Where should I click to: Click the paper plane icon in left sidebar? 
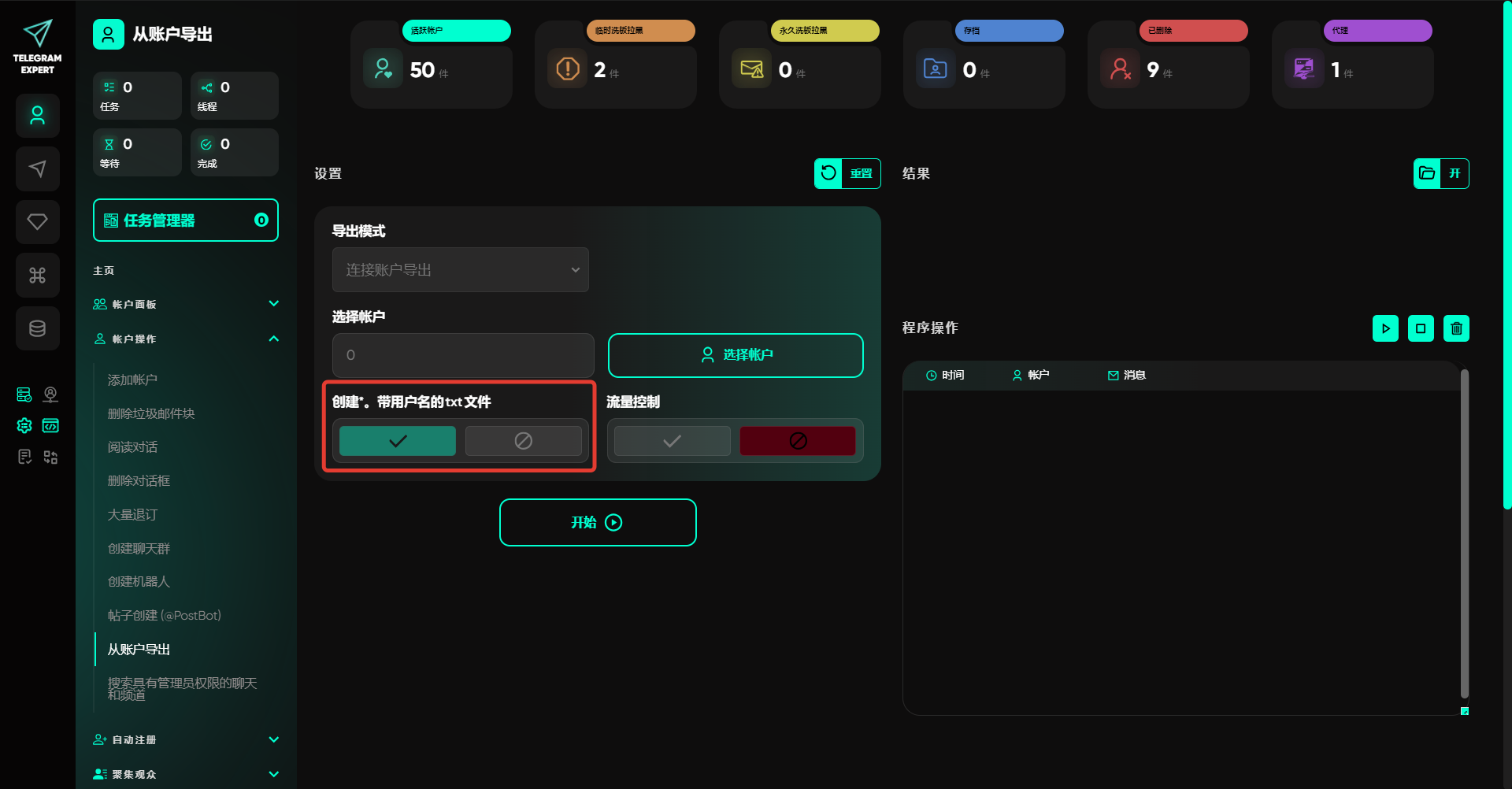[x=38, y=169]
